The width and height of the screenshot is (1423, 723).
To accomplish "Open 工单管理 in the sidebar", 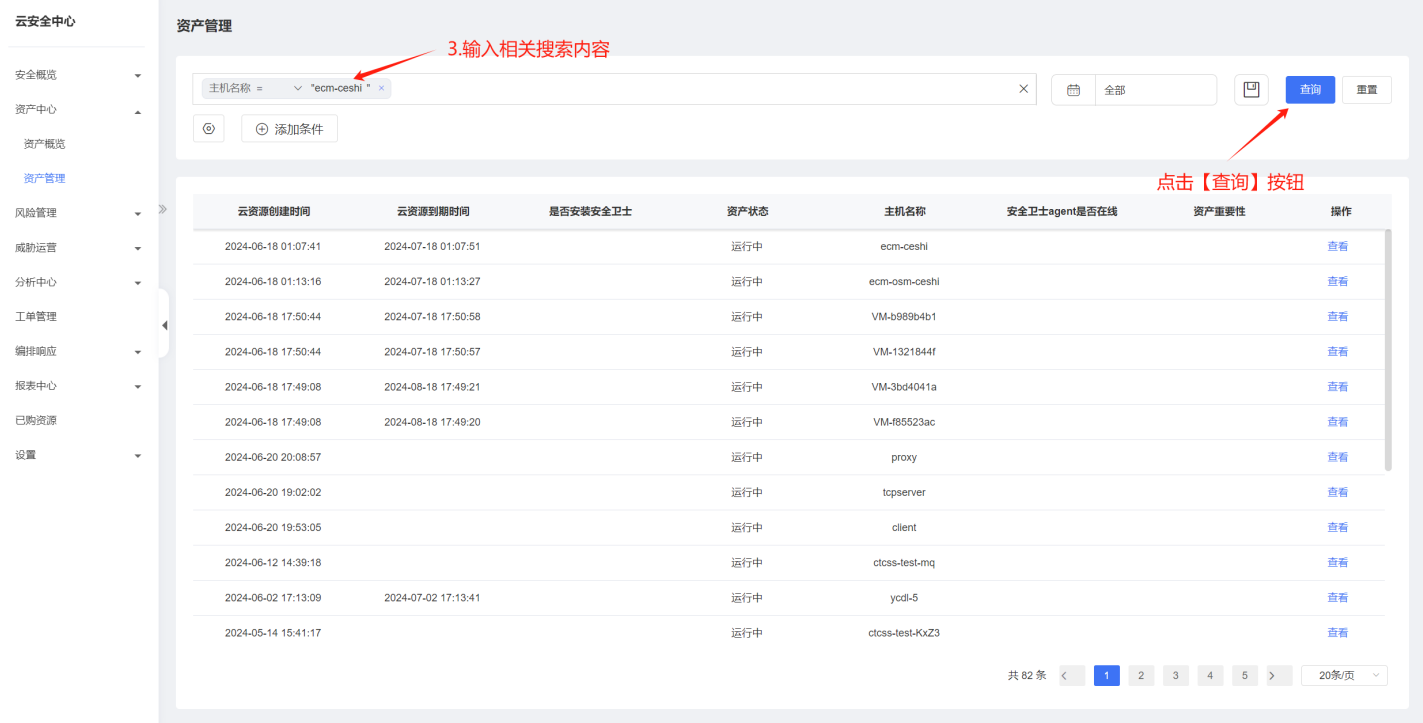I will [36, 317].
